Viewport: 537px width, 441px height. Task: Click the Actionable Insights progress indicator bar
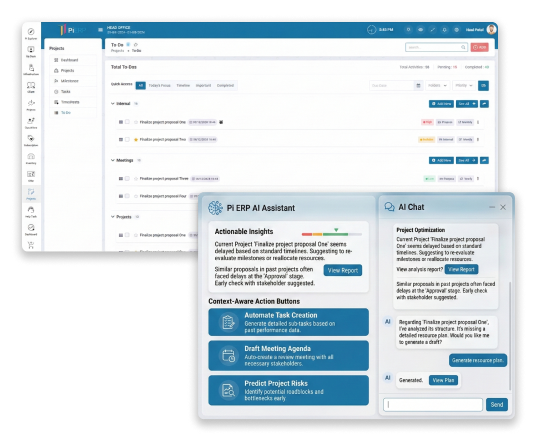332,234
